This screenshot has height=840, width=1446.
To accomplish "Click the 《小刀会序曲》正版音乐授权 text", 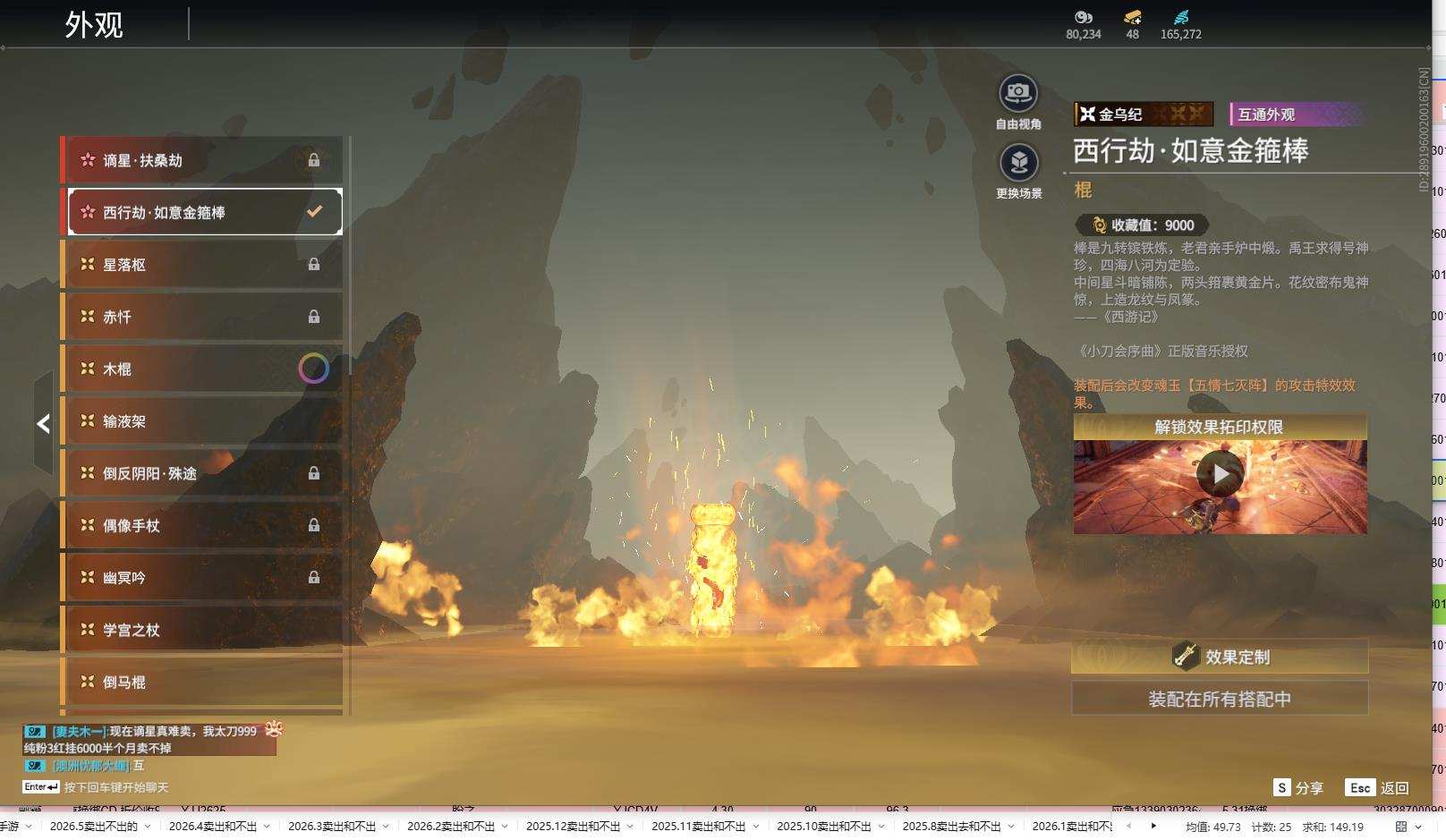I will tap(1161, 352).
